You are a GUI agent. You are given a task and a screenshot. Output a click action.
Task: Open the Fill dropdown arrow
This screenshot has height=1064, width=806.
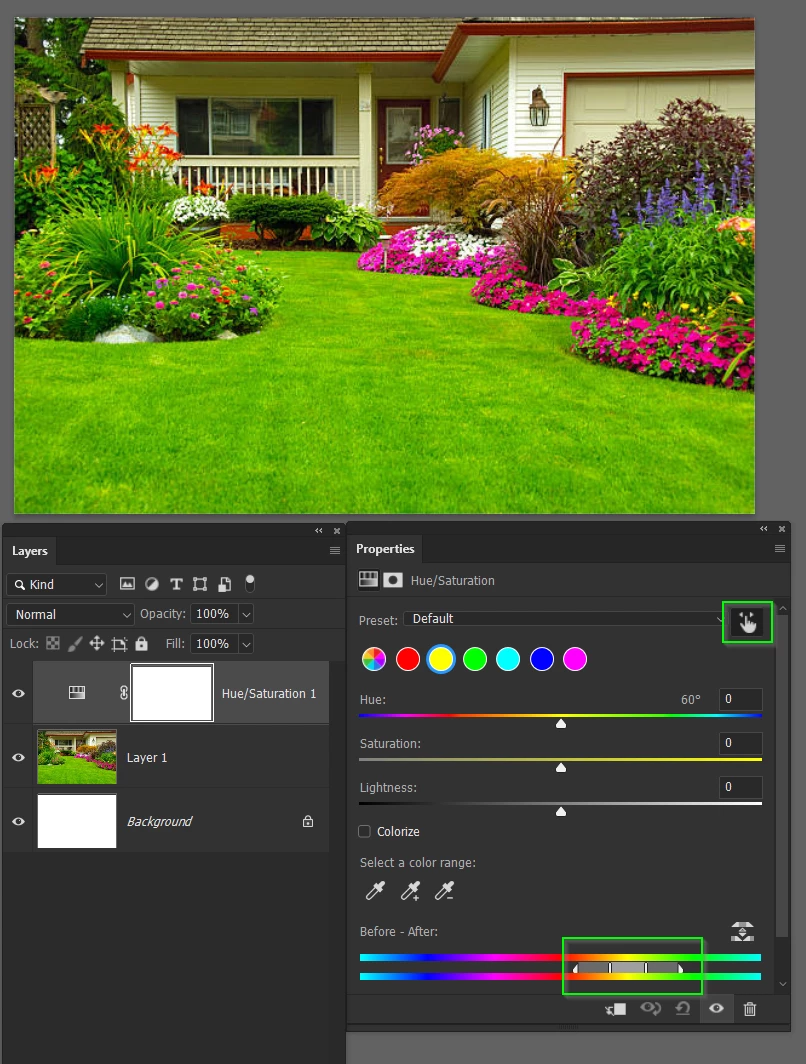pyautogui.click(x=247, y=644)
